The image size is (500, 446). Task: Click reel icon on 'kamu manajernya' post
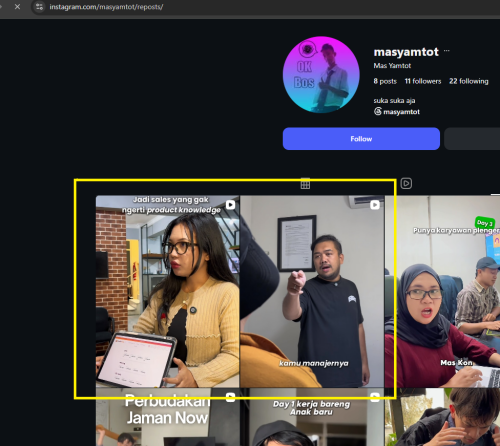point(375,205)
